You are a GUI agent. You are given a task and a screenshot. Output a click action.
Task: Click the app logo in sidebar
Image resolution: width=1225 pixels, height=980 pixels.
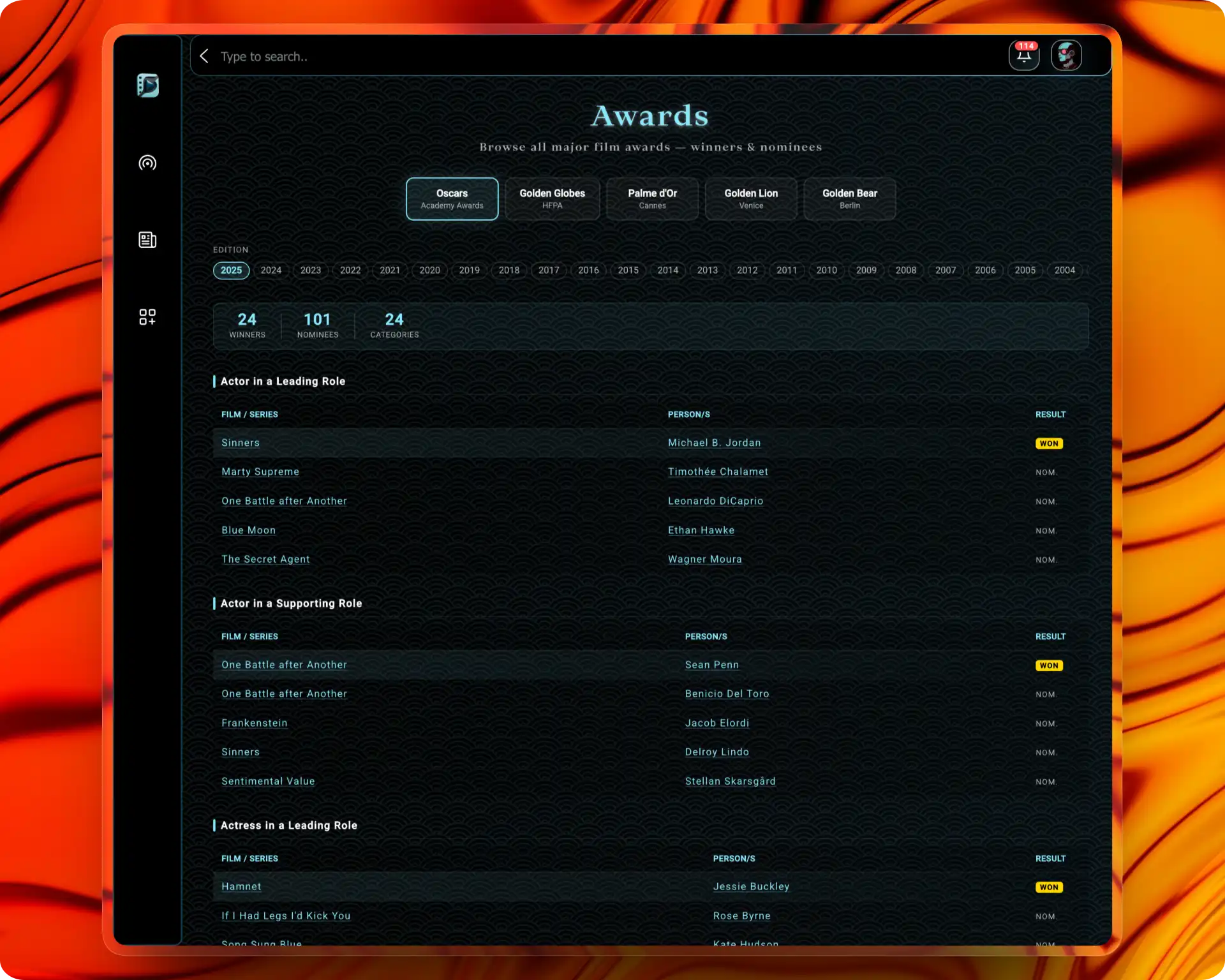click(x=147, y=85)
